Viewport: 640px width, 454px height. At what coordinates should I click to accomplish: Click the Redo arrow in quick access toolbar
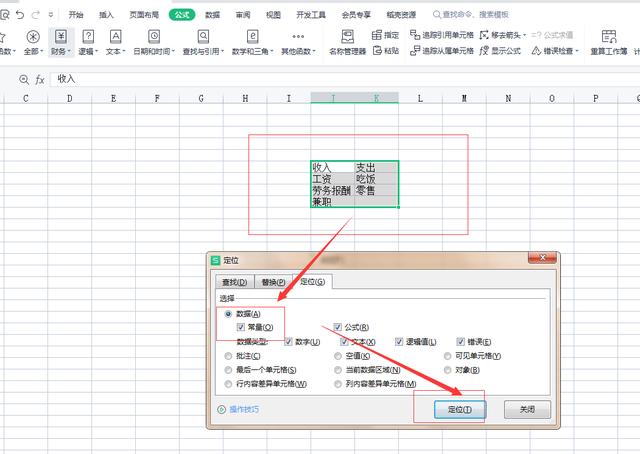(36, 15)
